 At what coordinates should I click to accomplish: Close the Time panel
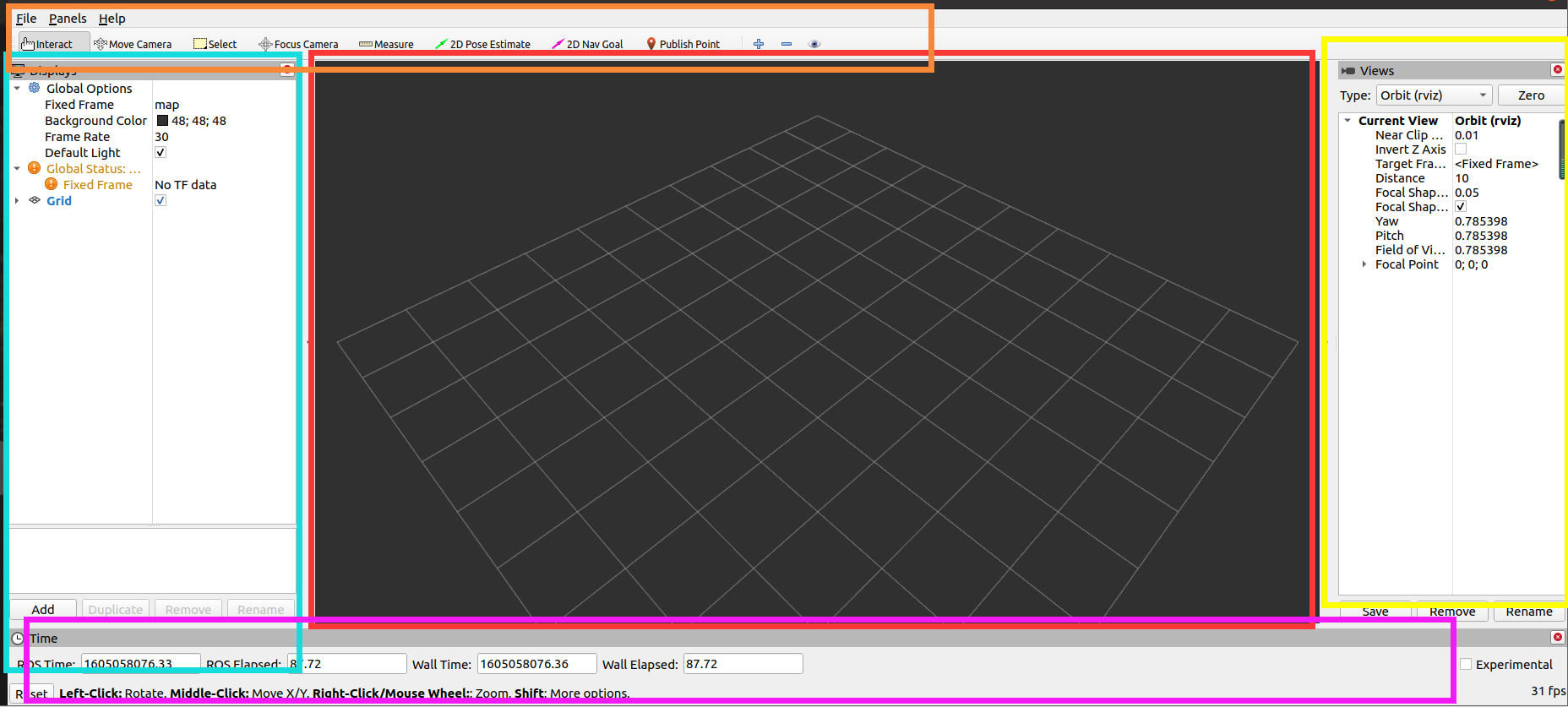point(1558,637)
